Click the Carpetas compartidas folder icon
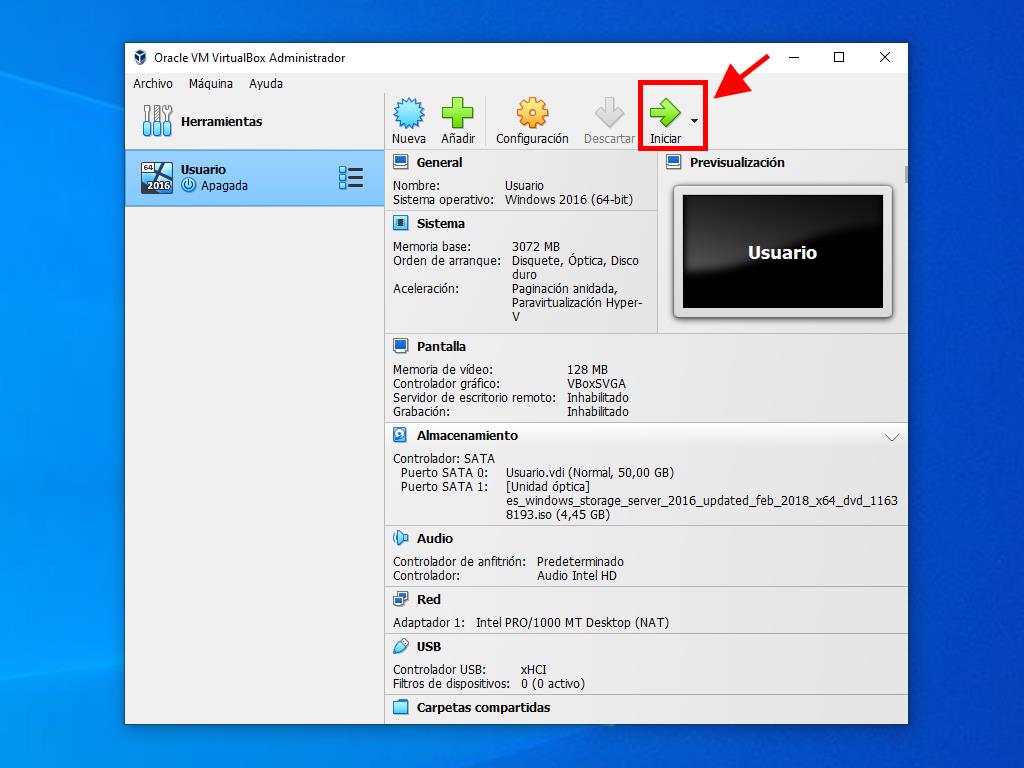1024x768 pixels. click(x=400, y=708)
